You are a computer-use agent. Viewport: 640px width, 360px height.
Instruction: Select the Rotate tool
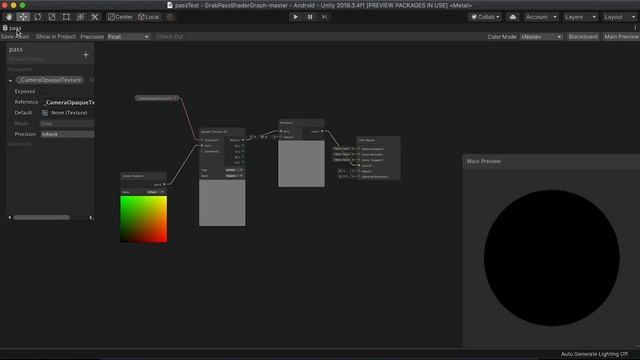[38, 17]
